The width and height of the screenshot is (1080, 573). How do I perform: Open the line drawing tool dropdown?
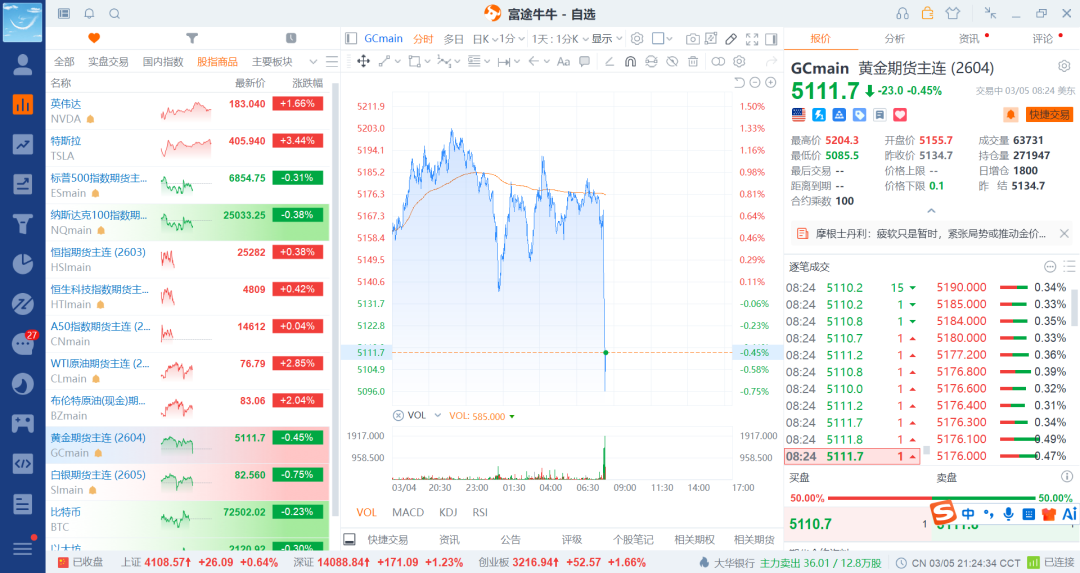tap(390, 61)
